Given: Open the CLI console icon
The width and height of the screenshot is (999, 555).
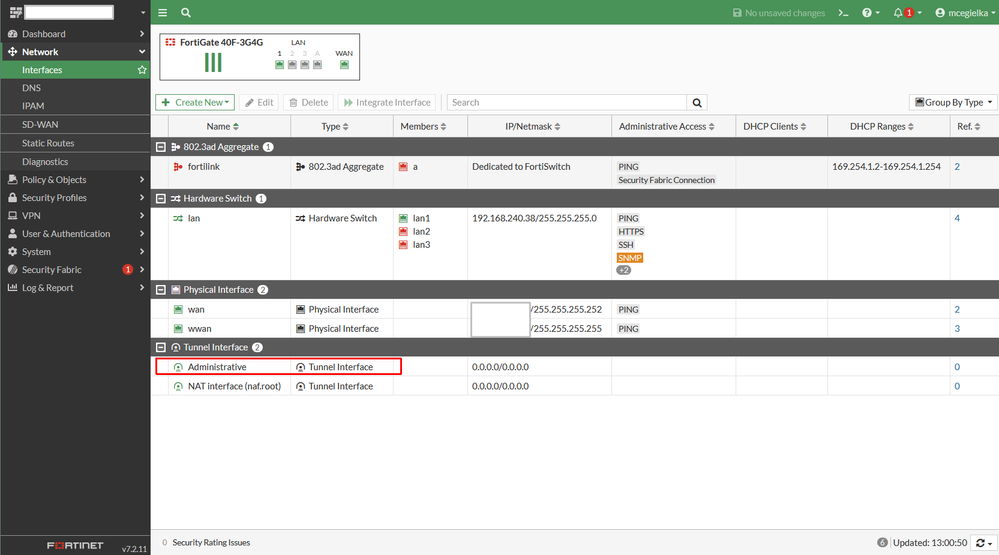Looking at the screenshot, I should pyautogui.click(x=844, y=13).
